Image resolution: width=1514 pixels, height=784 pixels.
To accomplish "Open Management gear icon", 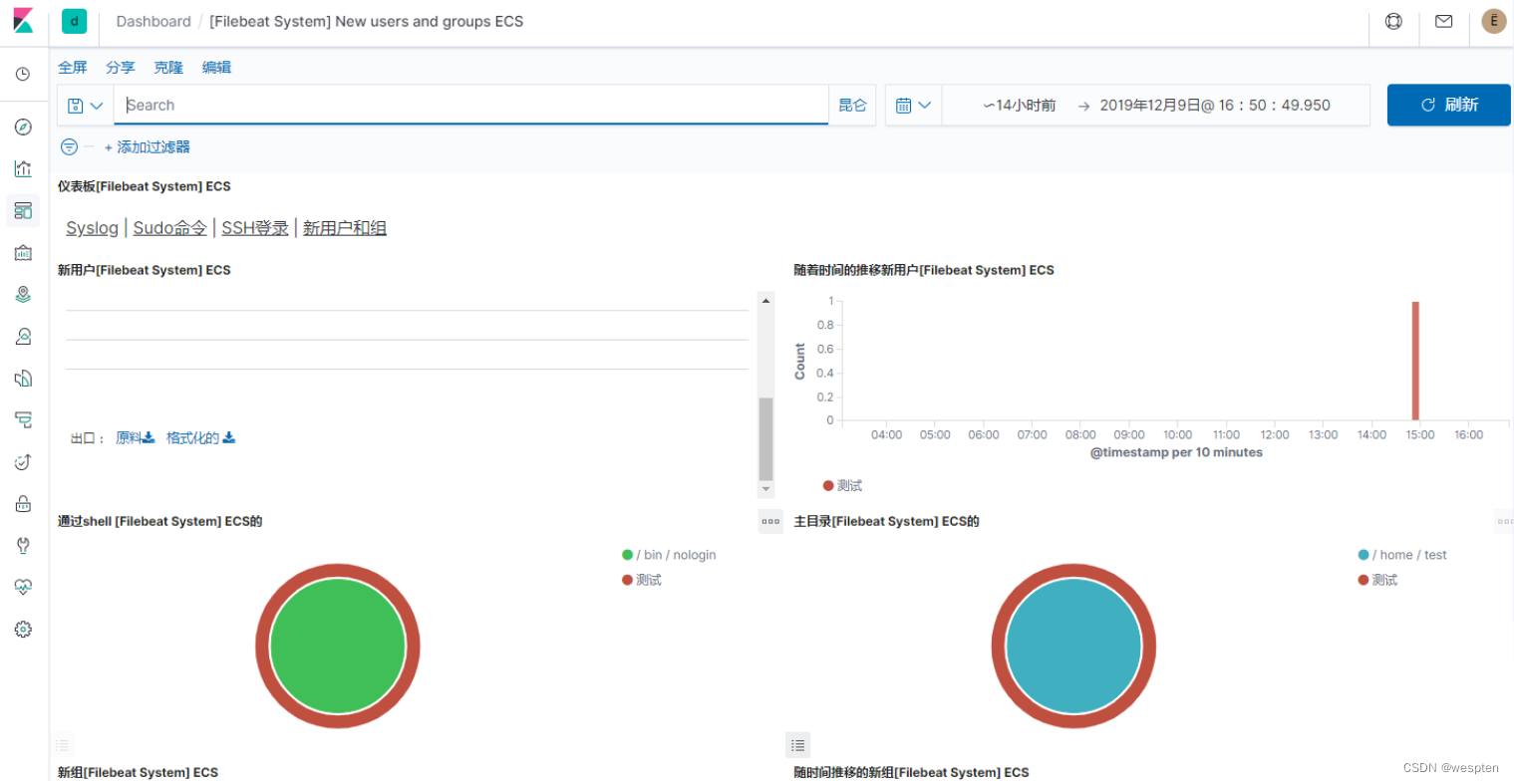I will click(23, 630).
